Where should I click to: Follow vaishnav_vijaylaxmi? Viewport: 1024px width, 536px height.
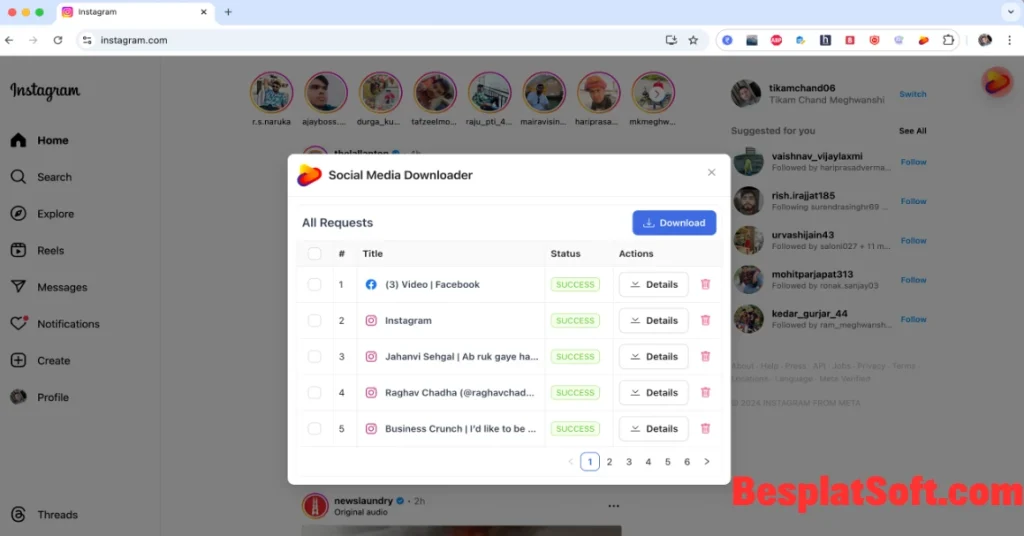(x=913, y=162)
